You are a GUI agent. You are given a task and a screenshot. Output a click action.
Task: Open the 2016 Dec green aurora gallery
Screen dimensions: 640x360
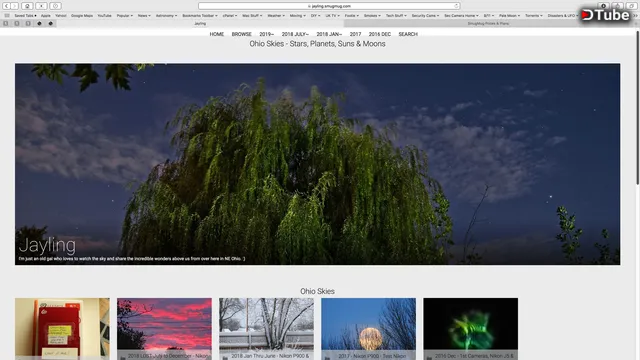tap(471, 329)
